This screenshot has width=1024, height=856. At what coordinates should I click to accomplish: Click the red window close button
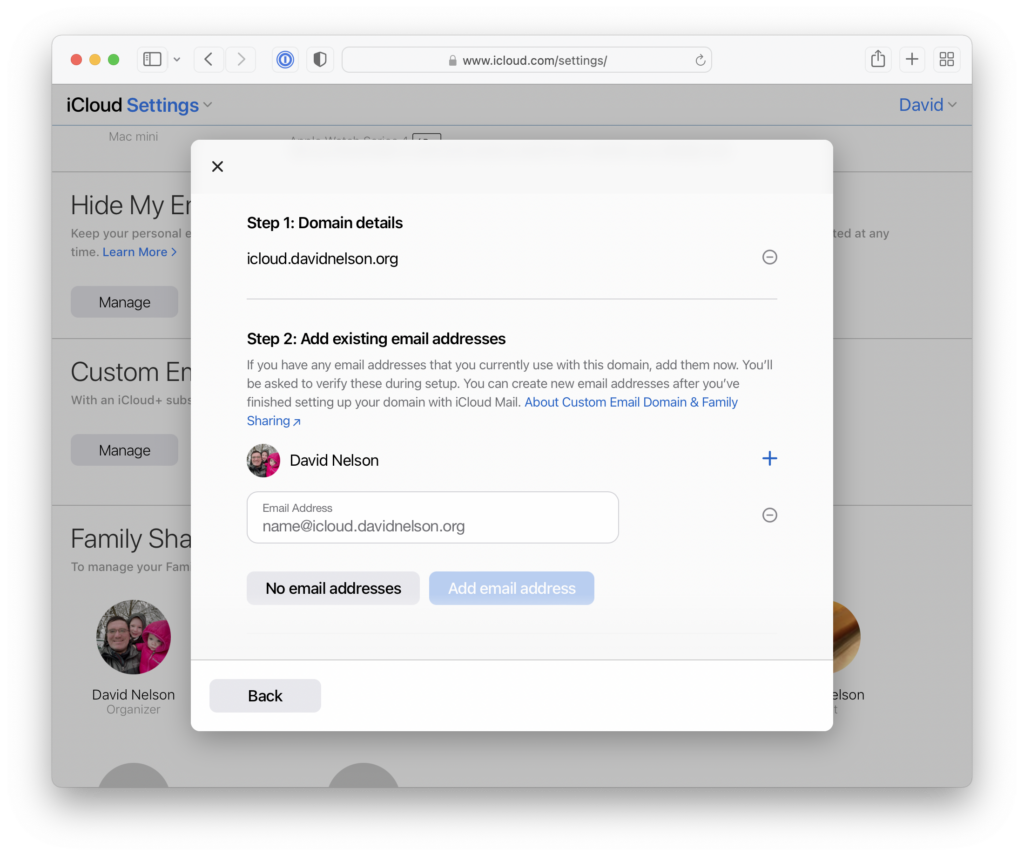[x=76, y=59]
